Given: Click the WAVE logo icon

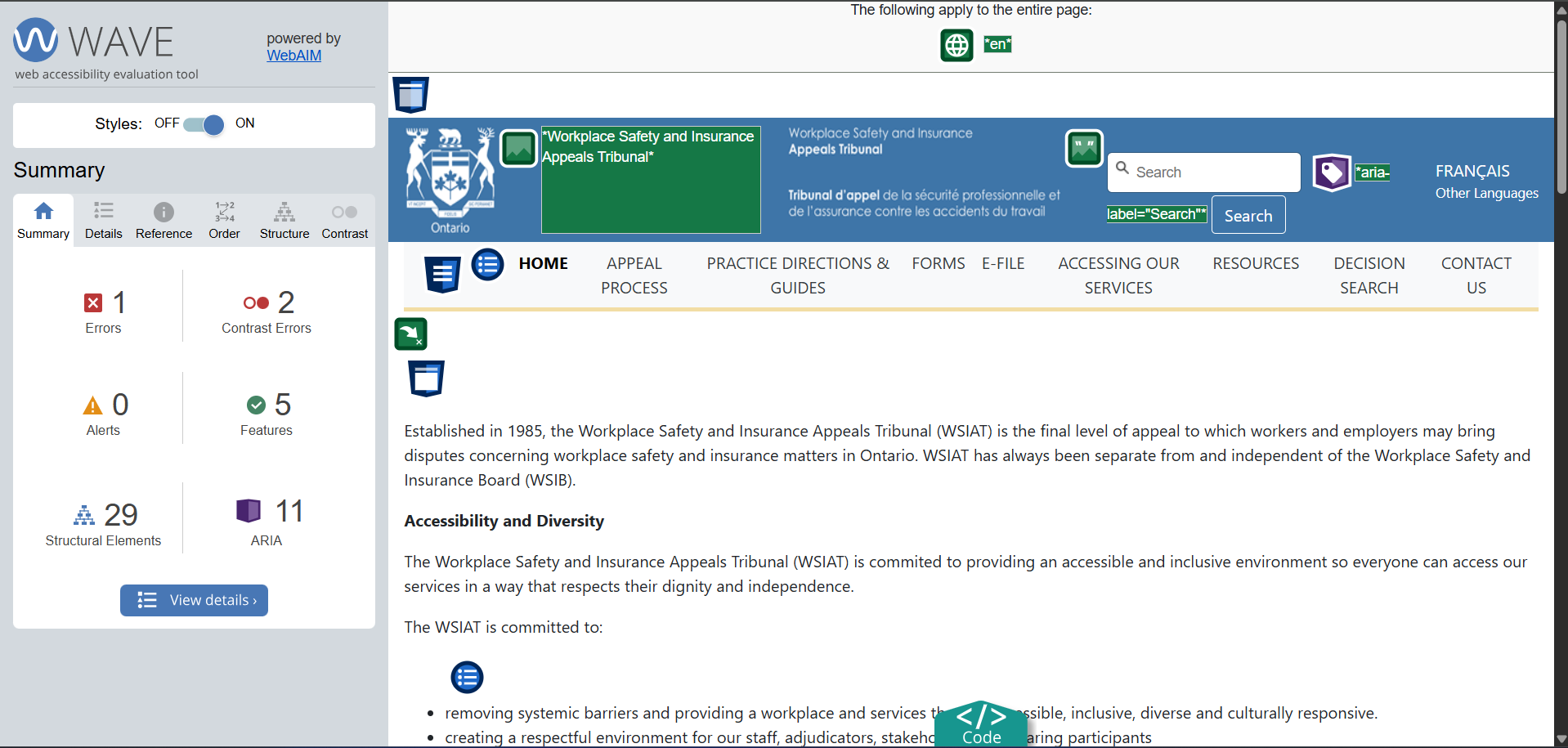Looking at the screenshot, I should 34,39.
